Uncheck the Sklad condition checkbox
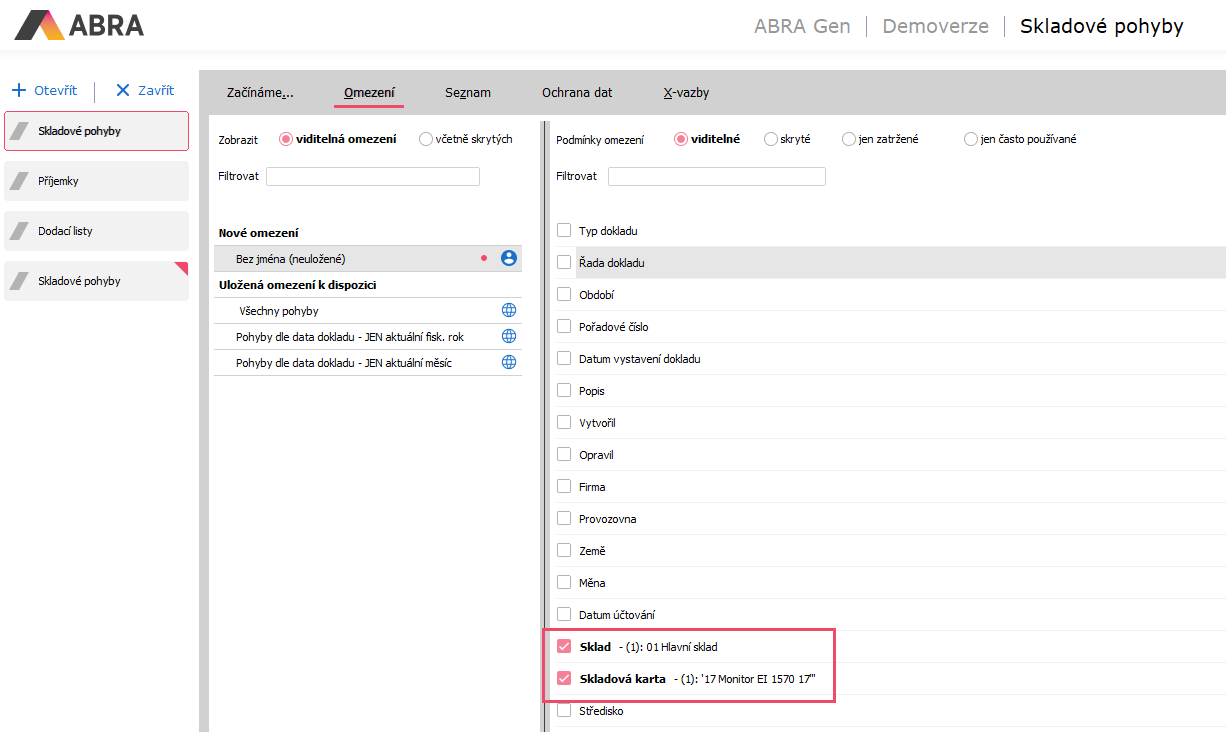 click(564, 647)
